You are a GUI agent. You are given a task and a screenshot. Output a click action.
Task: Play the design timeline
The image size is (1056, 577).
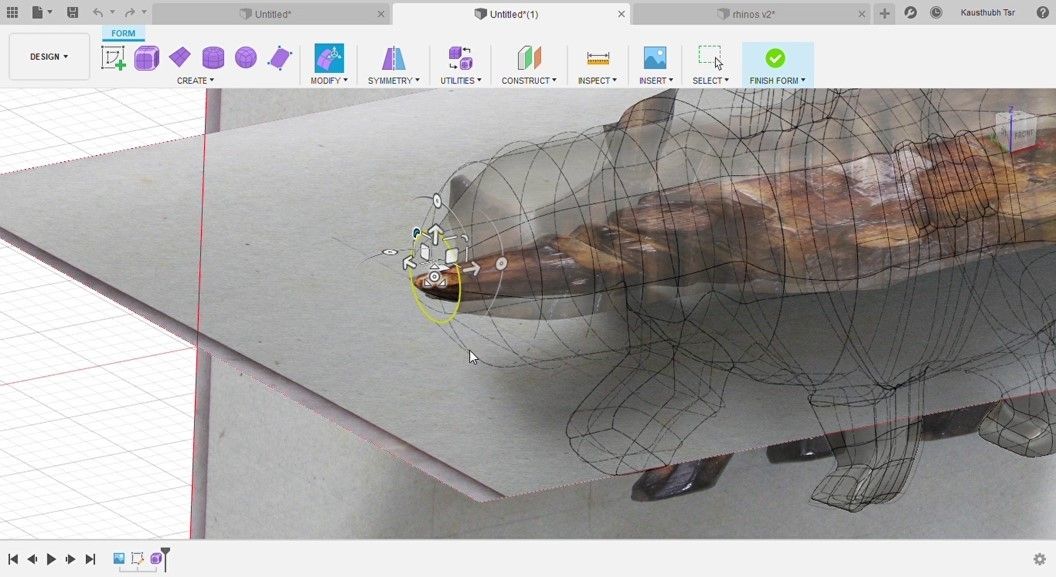pos(51,559)
